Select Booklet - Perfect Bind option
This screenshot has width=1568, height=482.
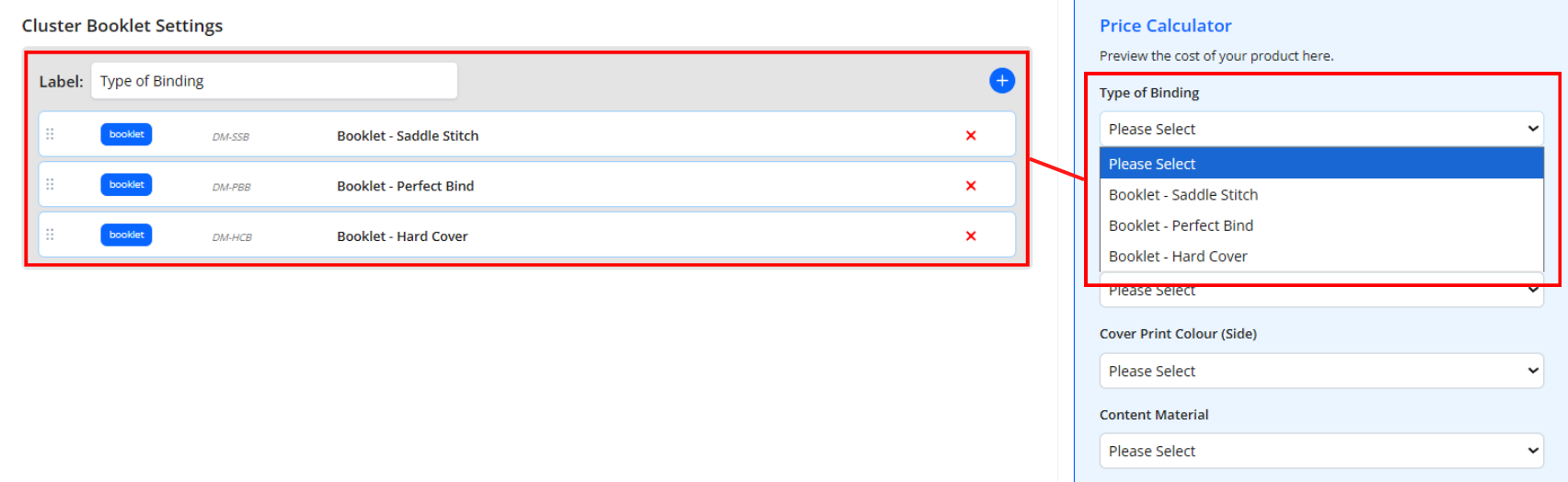click(1320, 225)
